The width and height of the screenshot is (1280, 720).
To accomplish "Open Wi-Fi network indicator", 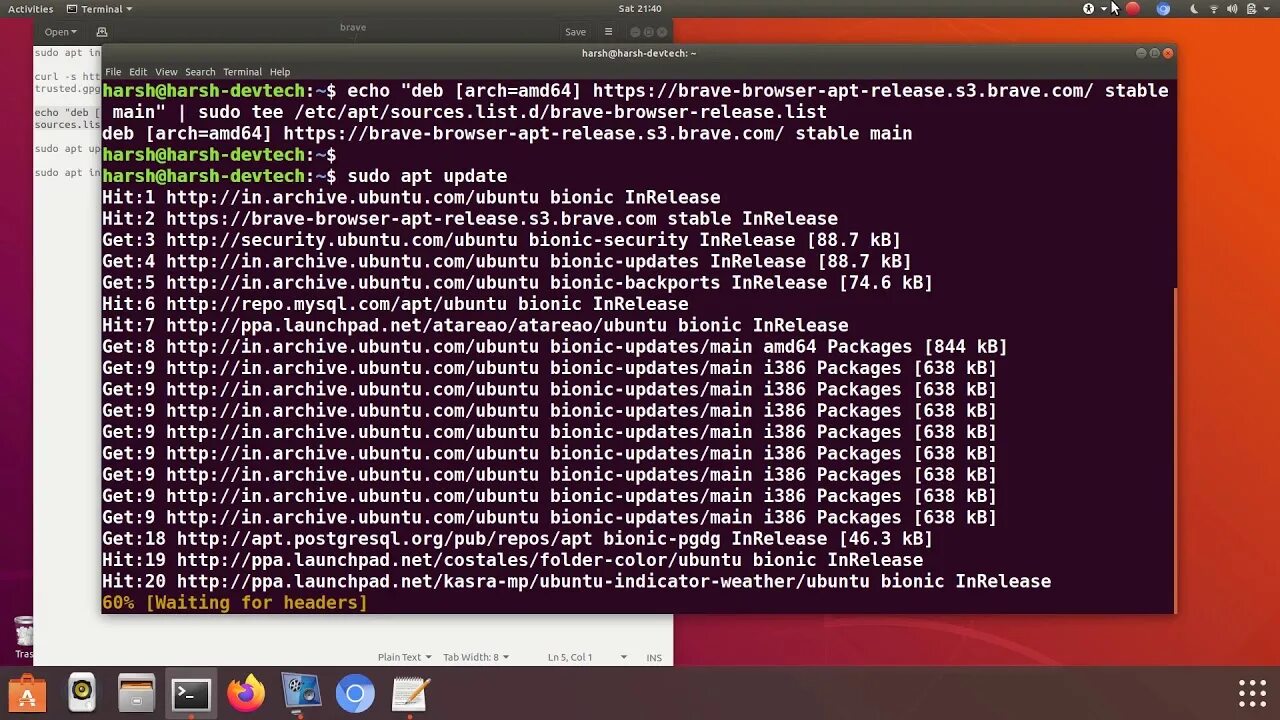I will [1214, 9].
